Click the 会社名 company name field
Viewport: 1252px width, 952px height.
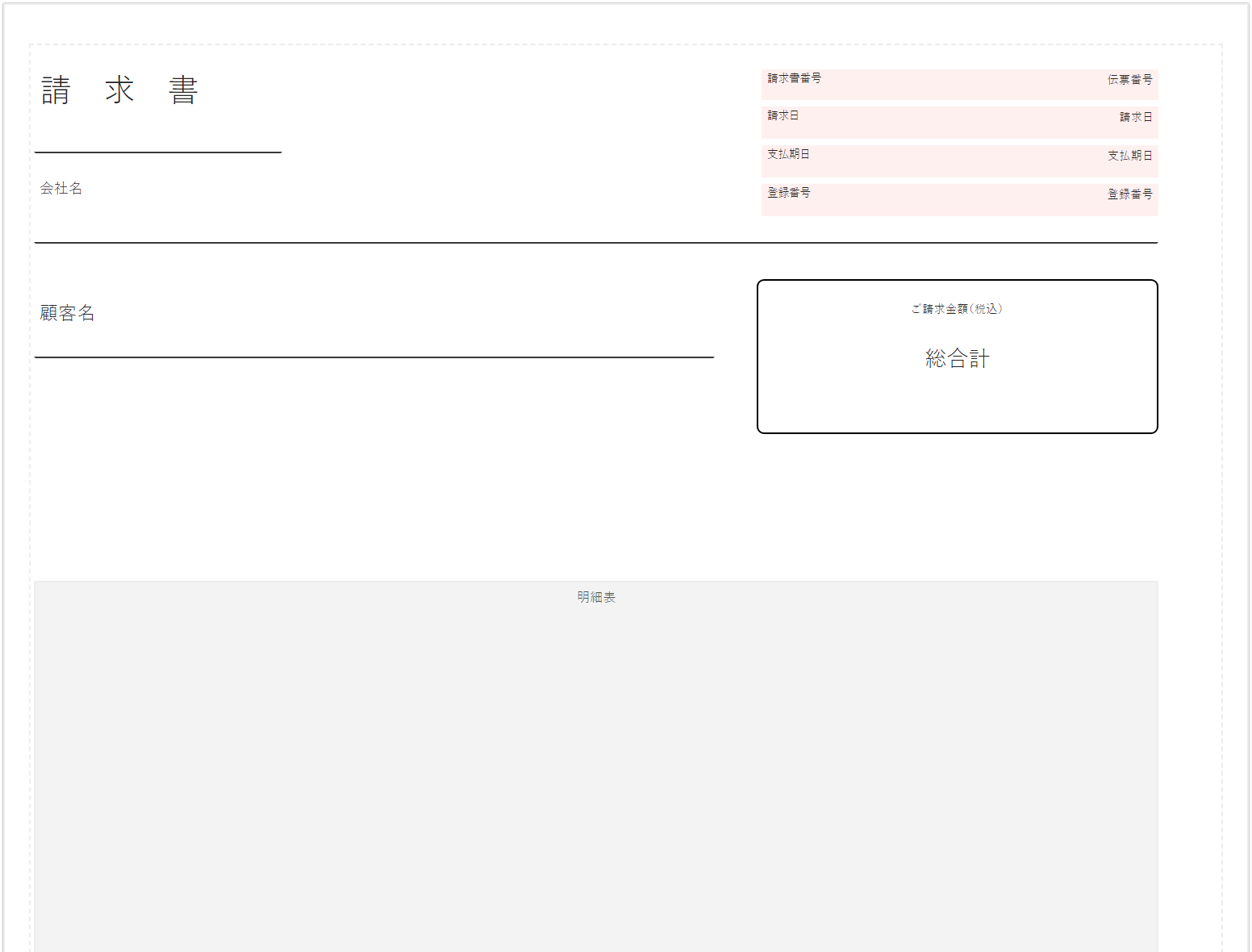point(61,188)
